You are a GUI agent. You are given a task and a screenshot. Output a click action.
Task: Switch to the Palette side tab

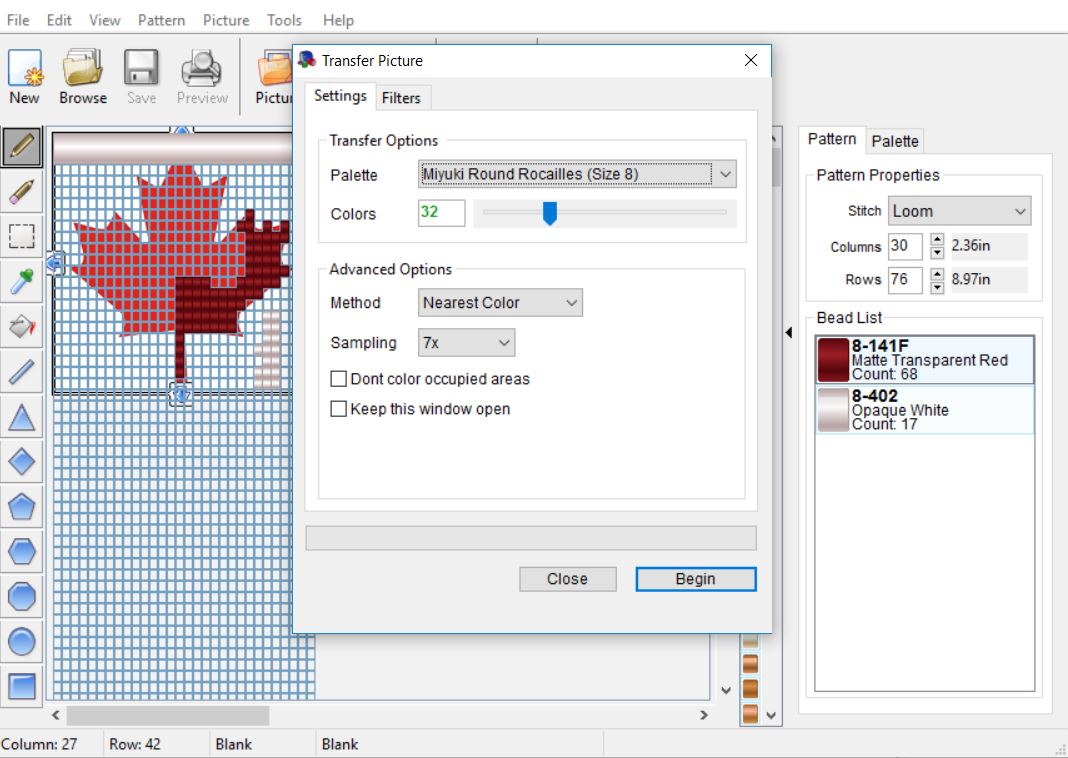895,141
